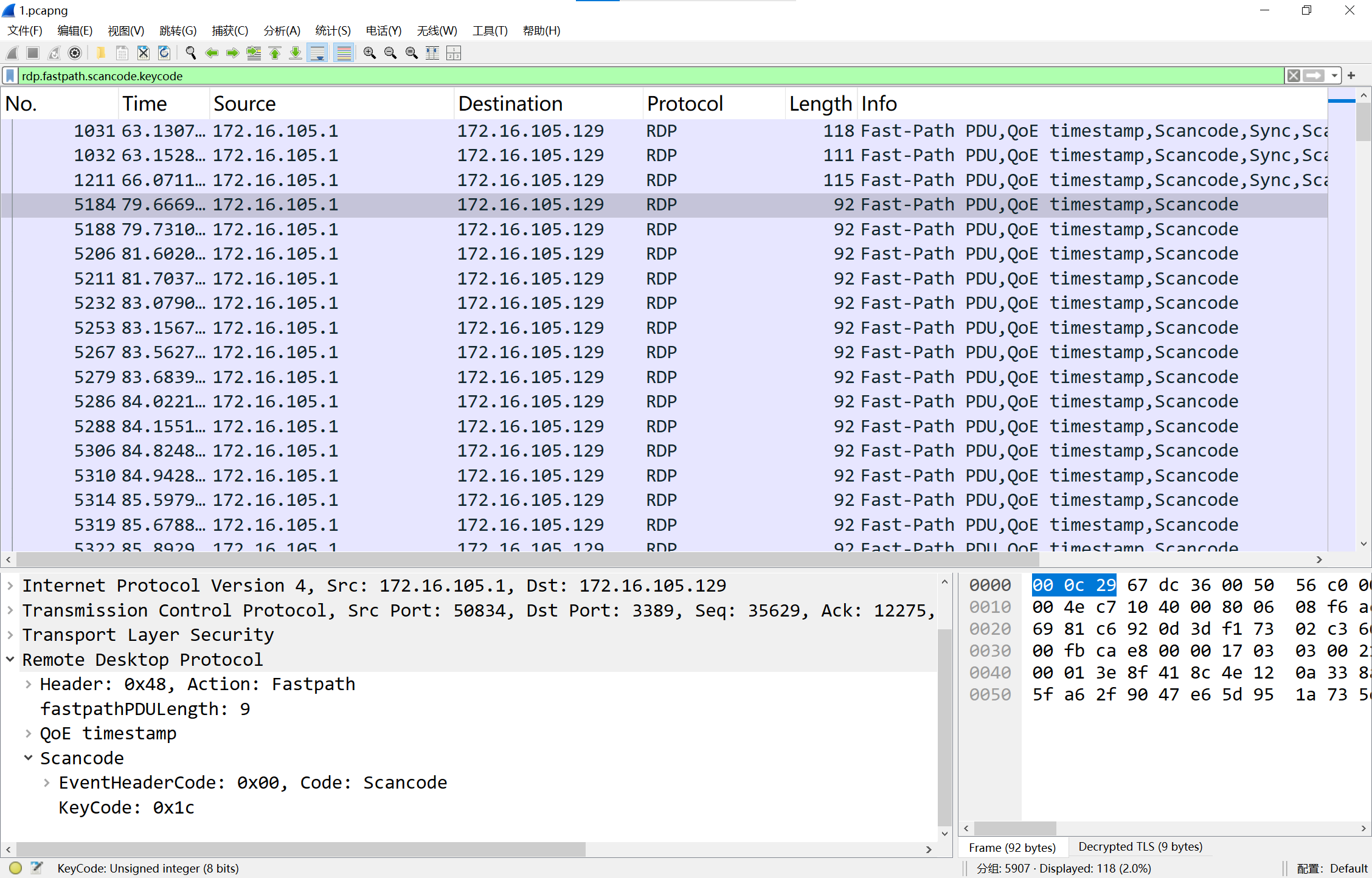Screen dimensions: 1372x878
Task: Zoom out the packet text
Action: click(390, 54)
